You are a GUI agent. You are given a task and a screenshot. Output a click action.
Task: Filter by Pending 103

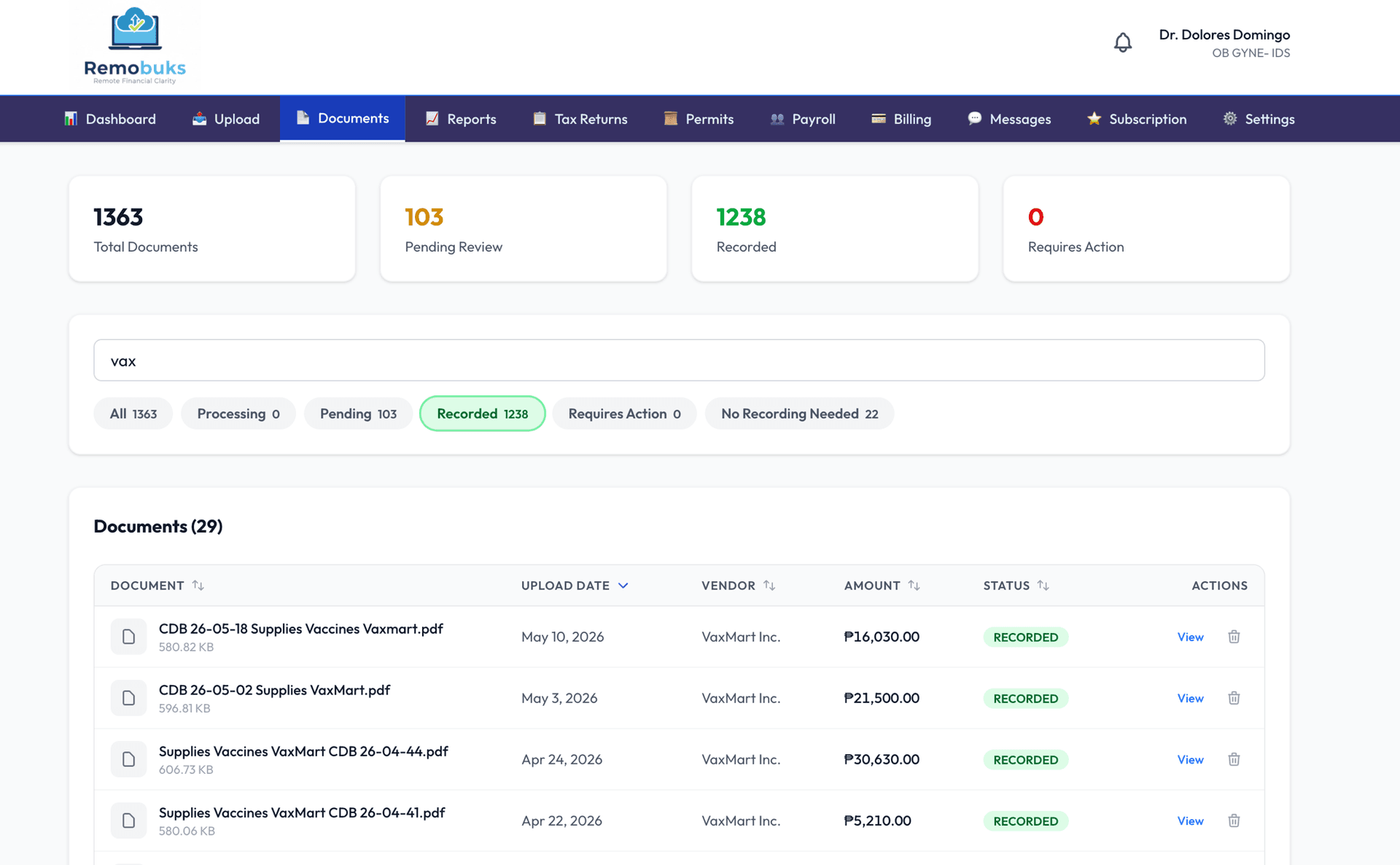358,414
